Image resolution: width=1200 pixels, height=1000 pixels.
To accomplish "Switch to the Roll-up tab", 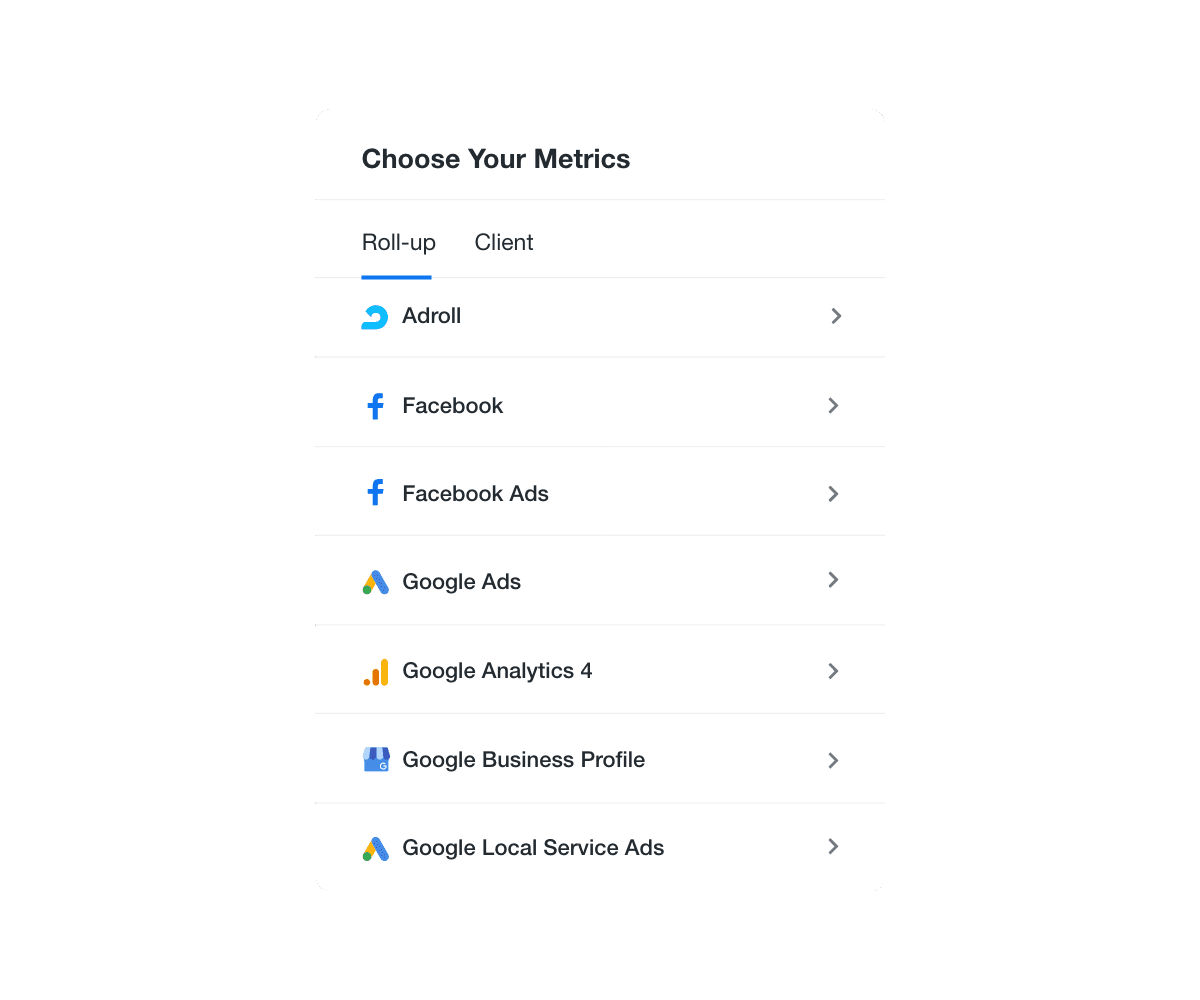I will click(398, 243).
